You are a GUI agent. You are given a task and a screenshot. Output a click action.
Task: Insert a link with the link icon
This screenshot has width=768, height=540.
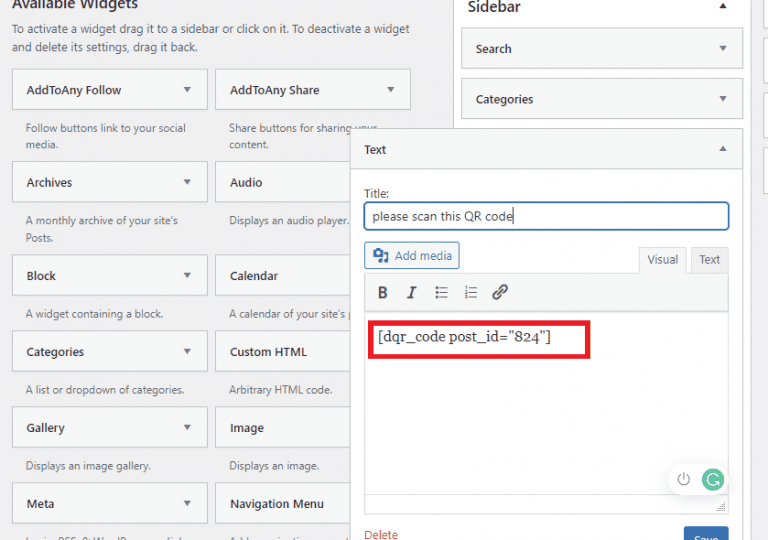[501, 293]
